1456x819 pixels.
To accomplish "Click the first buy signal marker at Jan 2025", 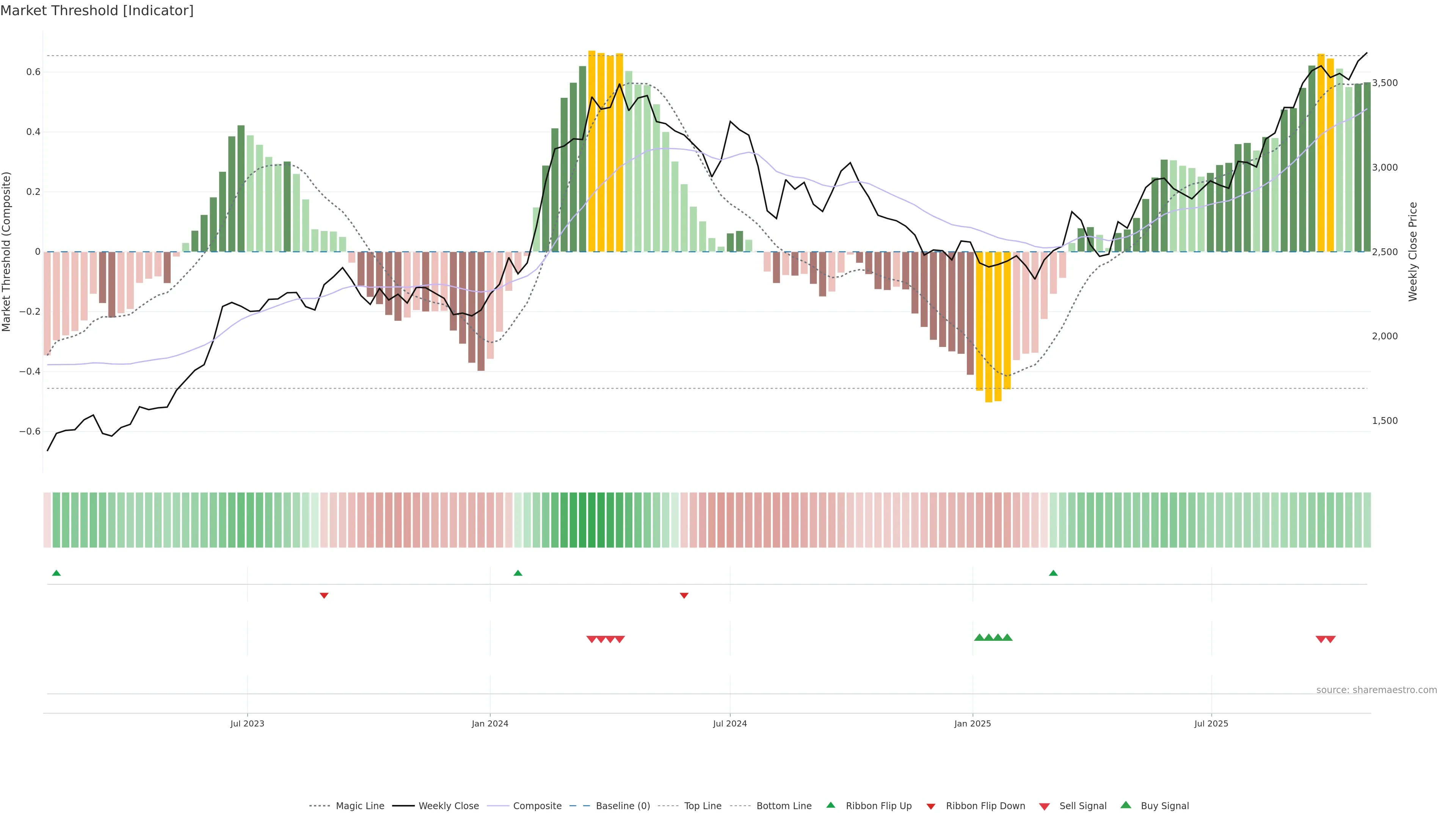I will [x=979, y=637].
